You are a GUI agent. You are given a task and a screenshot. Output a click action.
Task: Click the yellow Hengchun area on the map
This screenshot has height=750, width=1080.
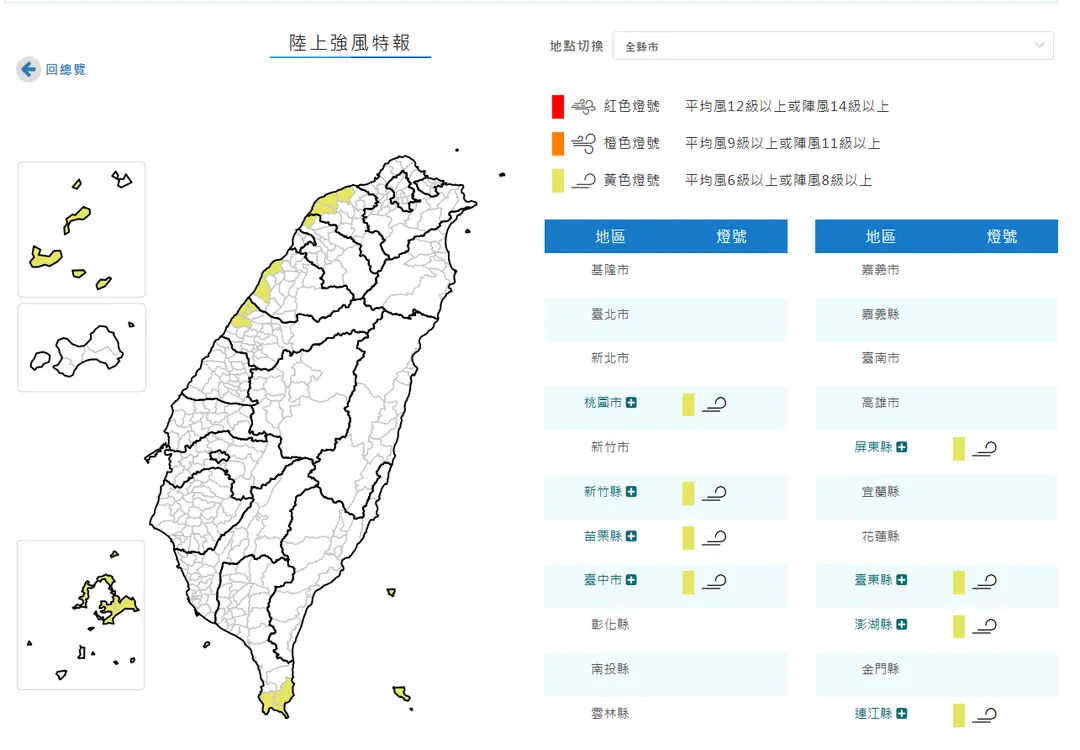pyautogui.click(x=277, y=697)
